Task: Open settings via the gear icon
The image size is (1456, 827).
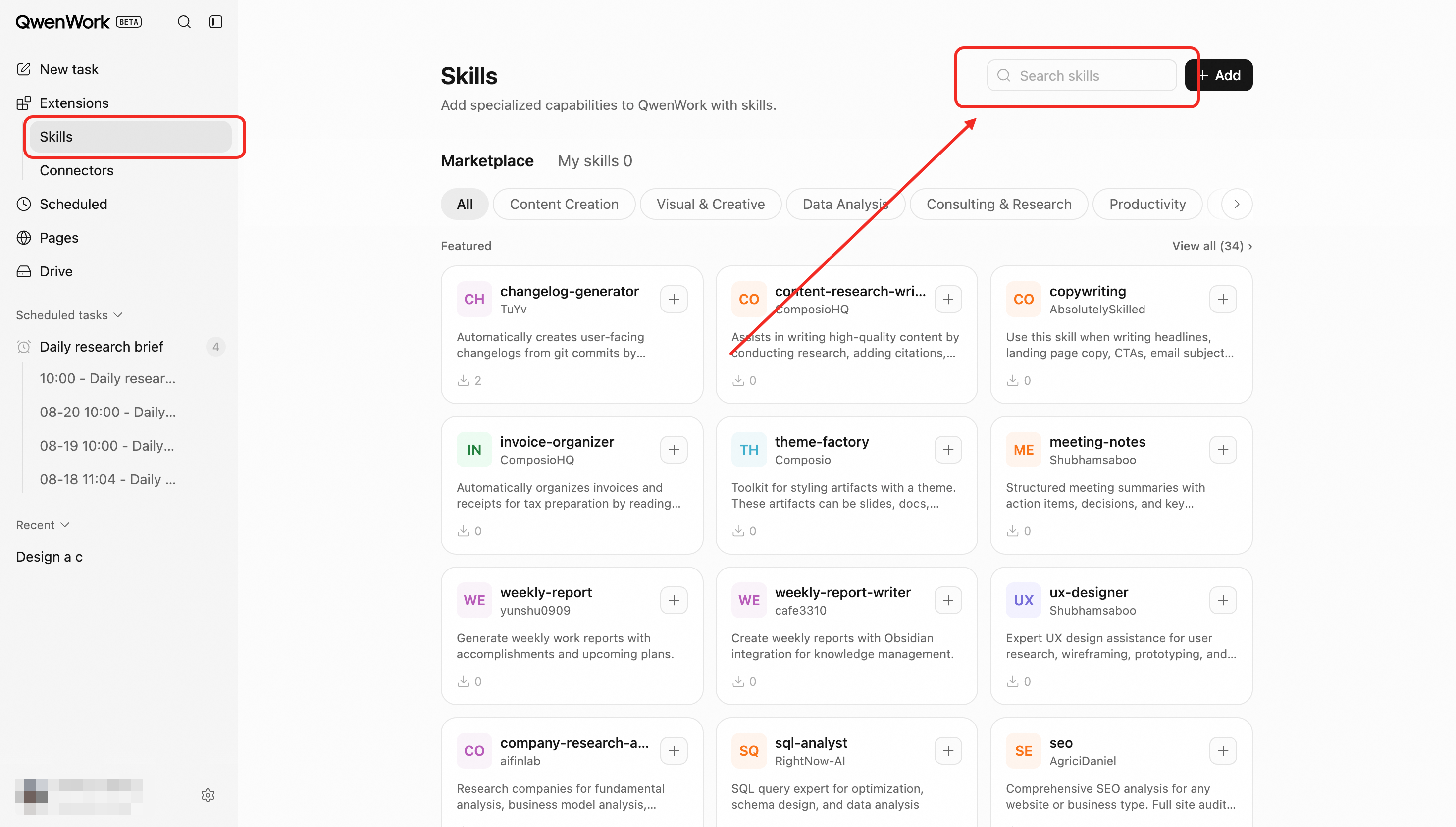Action: tap(208, 795)
